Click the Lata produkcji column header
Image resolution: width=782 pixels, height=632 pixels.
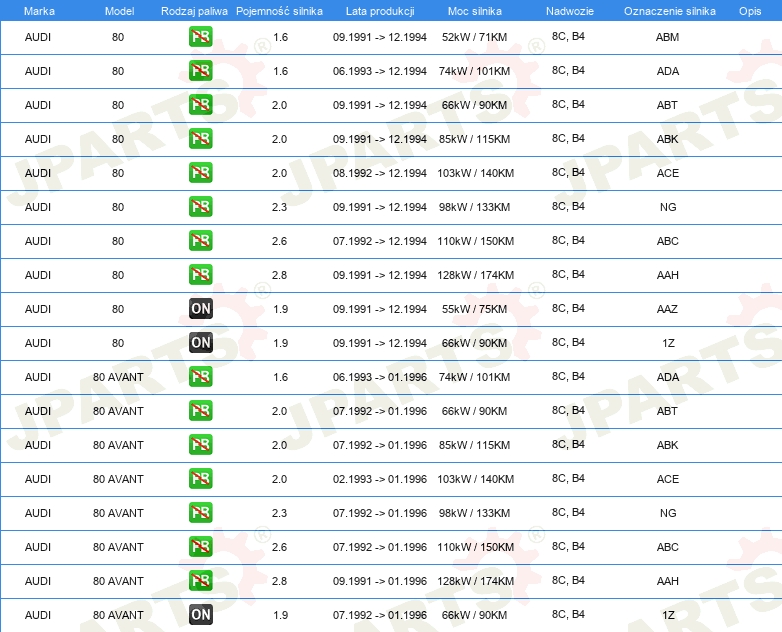point(380,11)
